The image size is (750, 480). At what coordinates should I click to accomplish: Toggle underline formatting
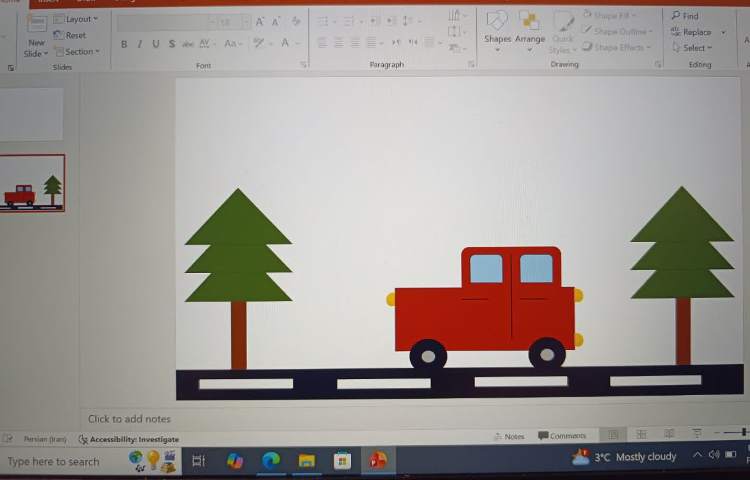click(x=156, y=44)
